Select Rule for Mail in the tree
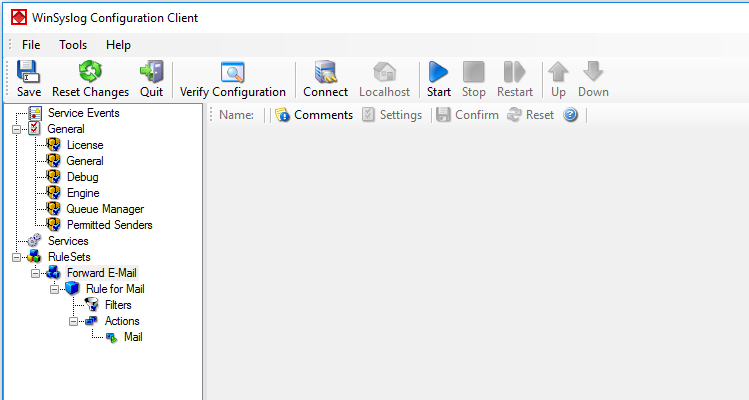This screenshot has height=400, width=749. point(115,289)
